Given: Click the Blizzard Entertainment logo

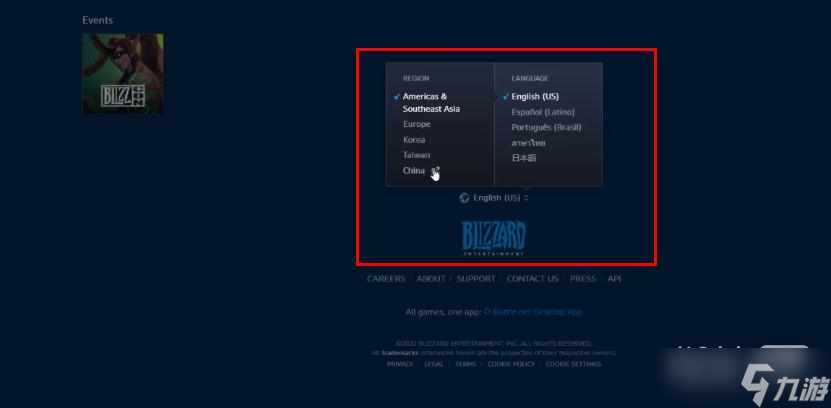Looking at the screenshot, I should [493, 238].
